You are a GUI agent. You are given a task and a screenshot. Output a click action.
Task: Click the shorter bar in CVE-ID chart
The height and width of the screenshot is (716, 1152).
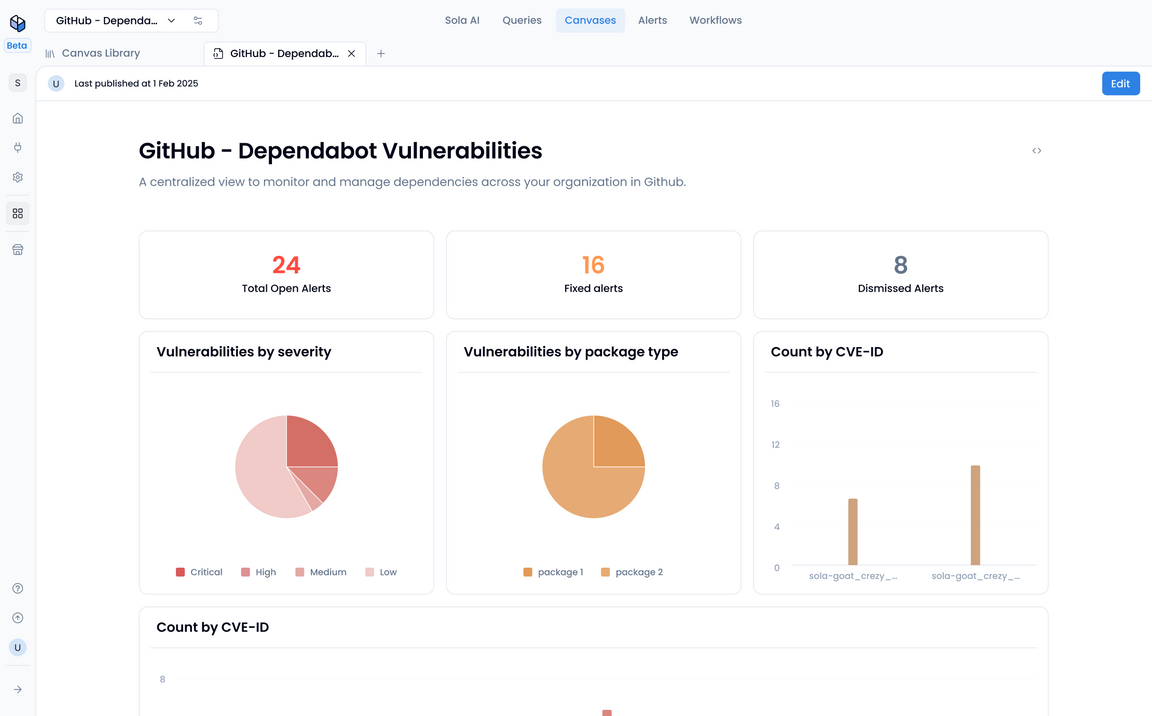click(853, 532)
